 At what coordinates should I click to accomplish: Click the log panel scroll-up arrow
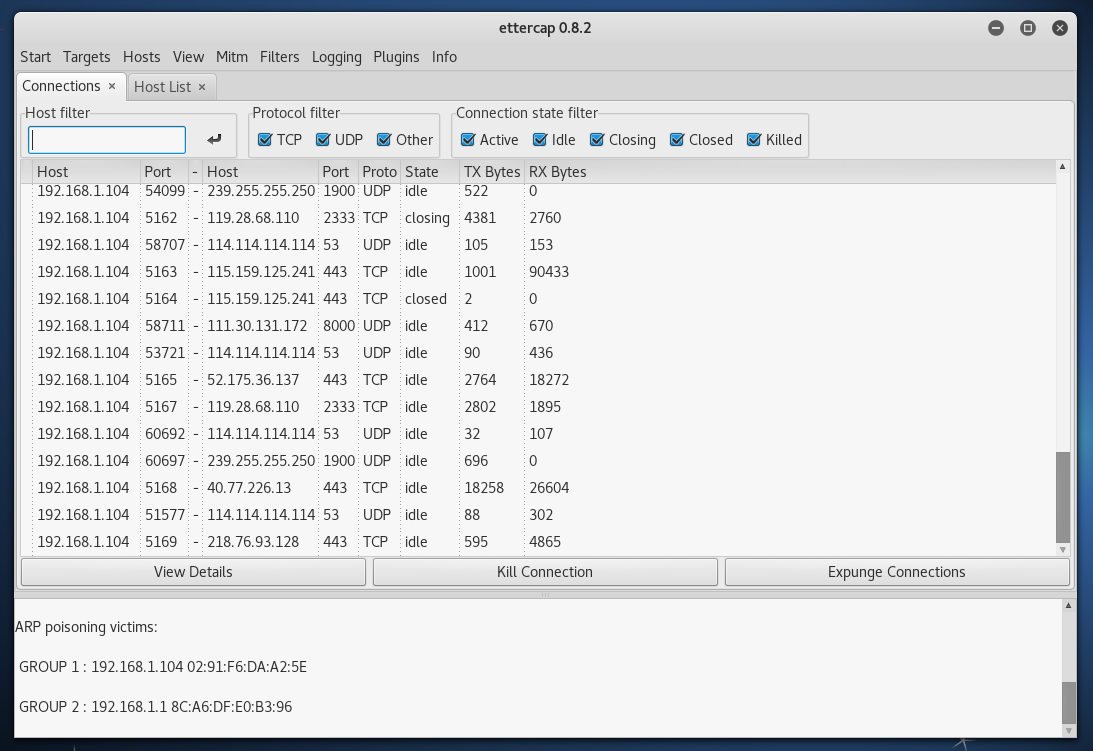pyautogui.click(x=1068, y=605)
